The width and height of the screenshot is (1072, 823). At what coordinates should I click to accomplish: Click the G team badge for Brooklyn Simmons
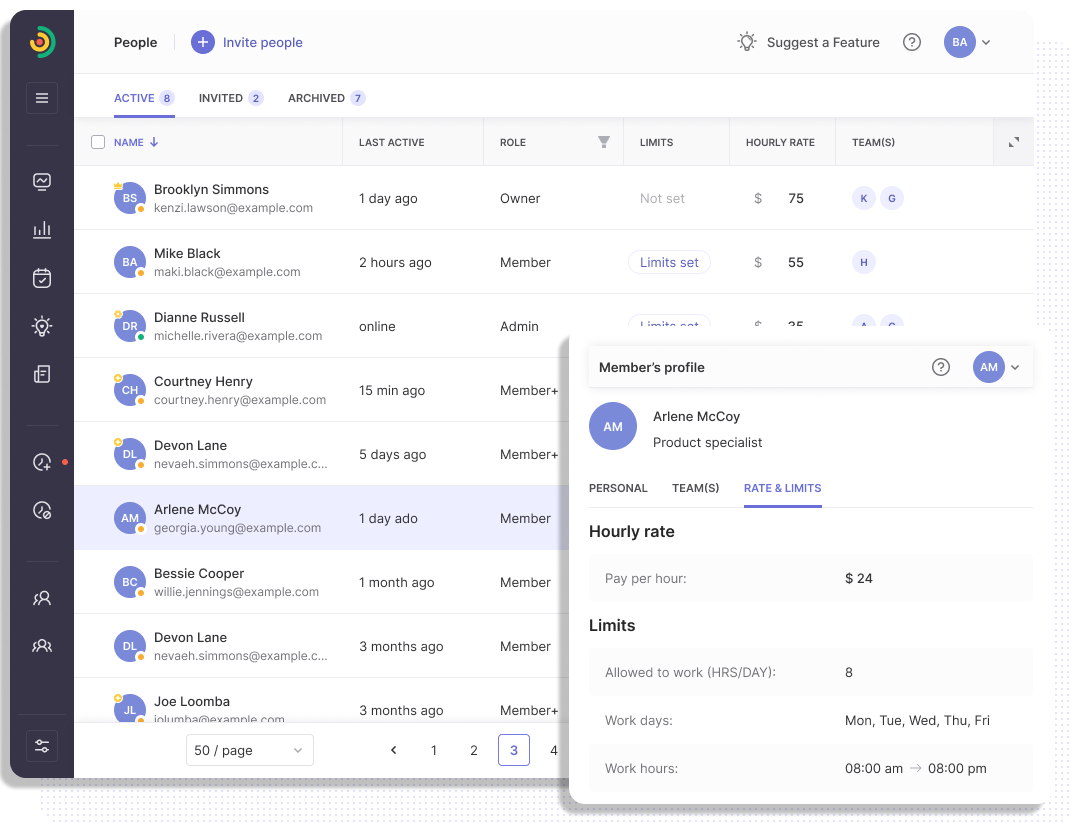892,198
